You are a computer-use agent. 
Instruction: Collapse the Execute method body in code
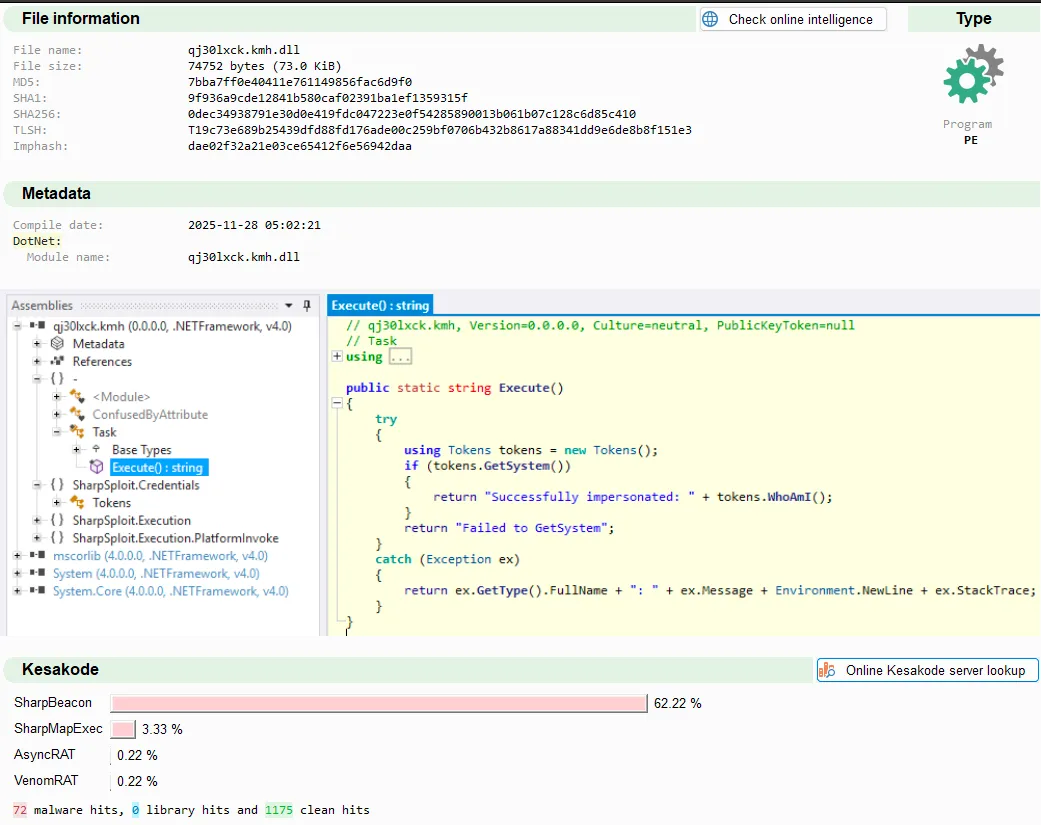point(337,403)
